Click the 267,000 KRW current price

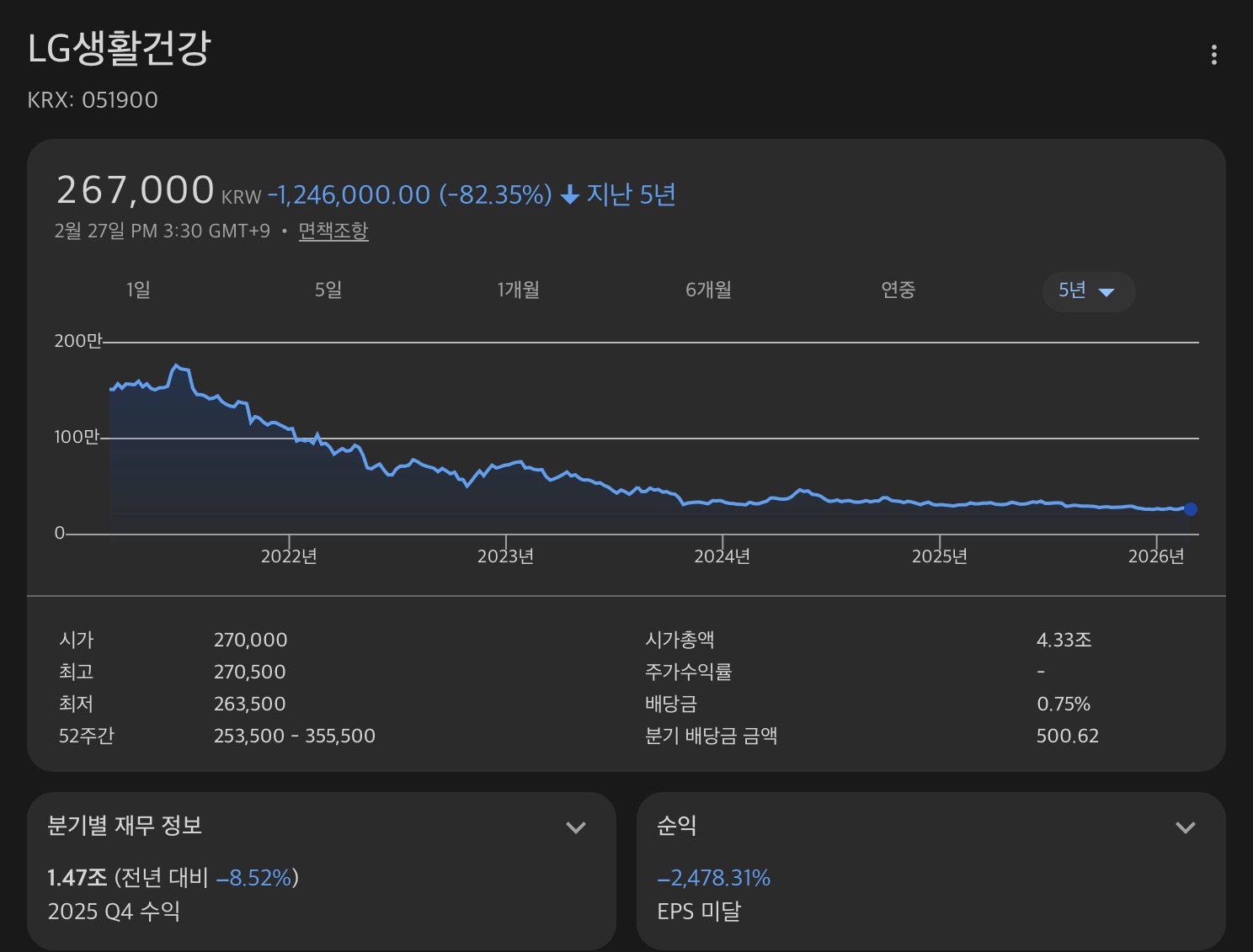[136, 190]
